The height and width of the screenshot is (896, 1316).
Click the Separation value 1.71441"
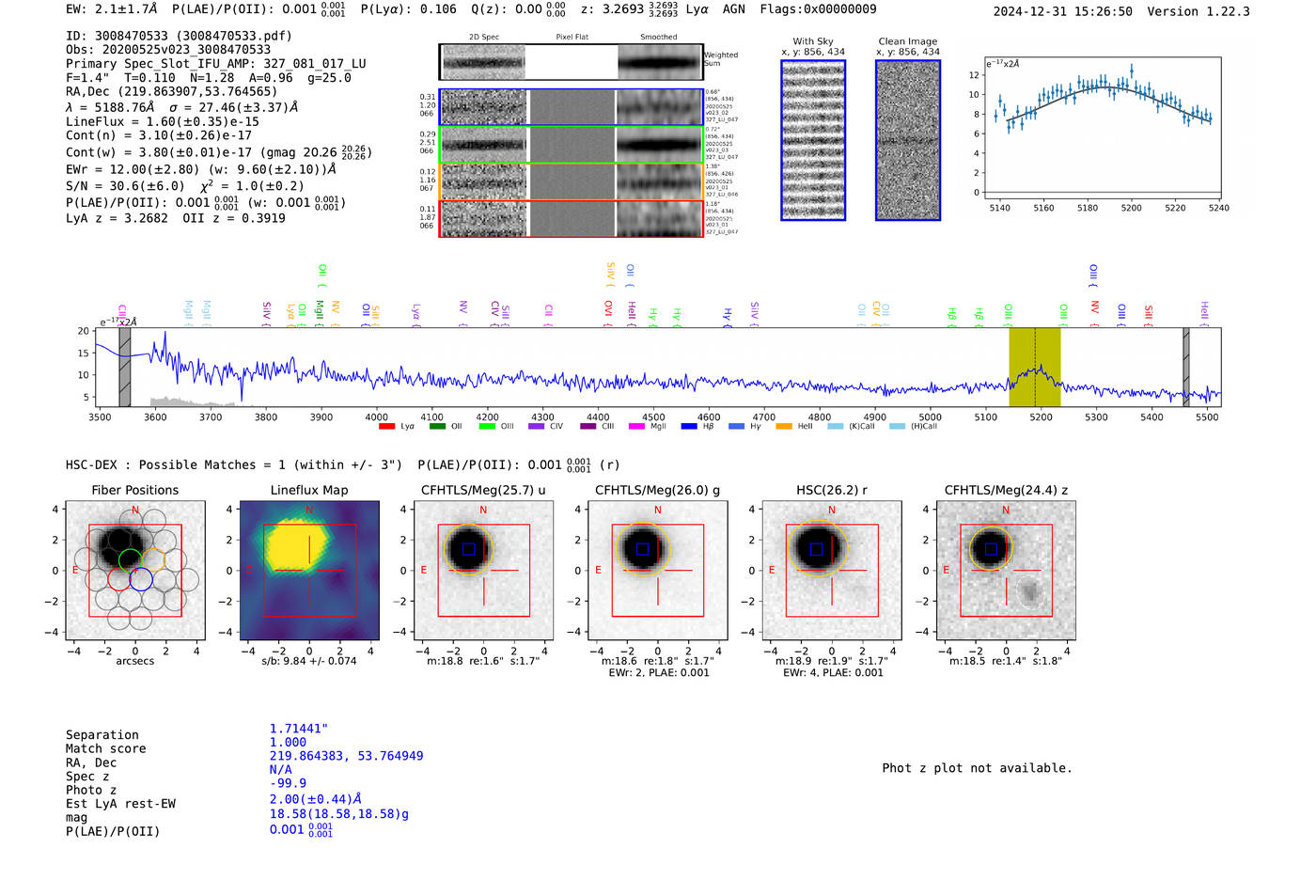pyautogui.click(x=299, y=729)
